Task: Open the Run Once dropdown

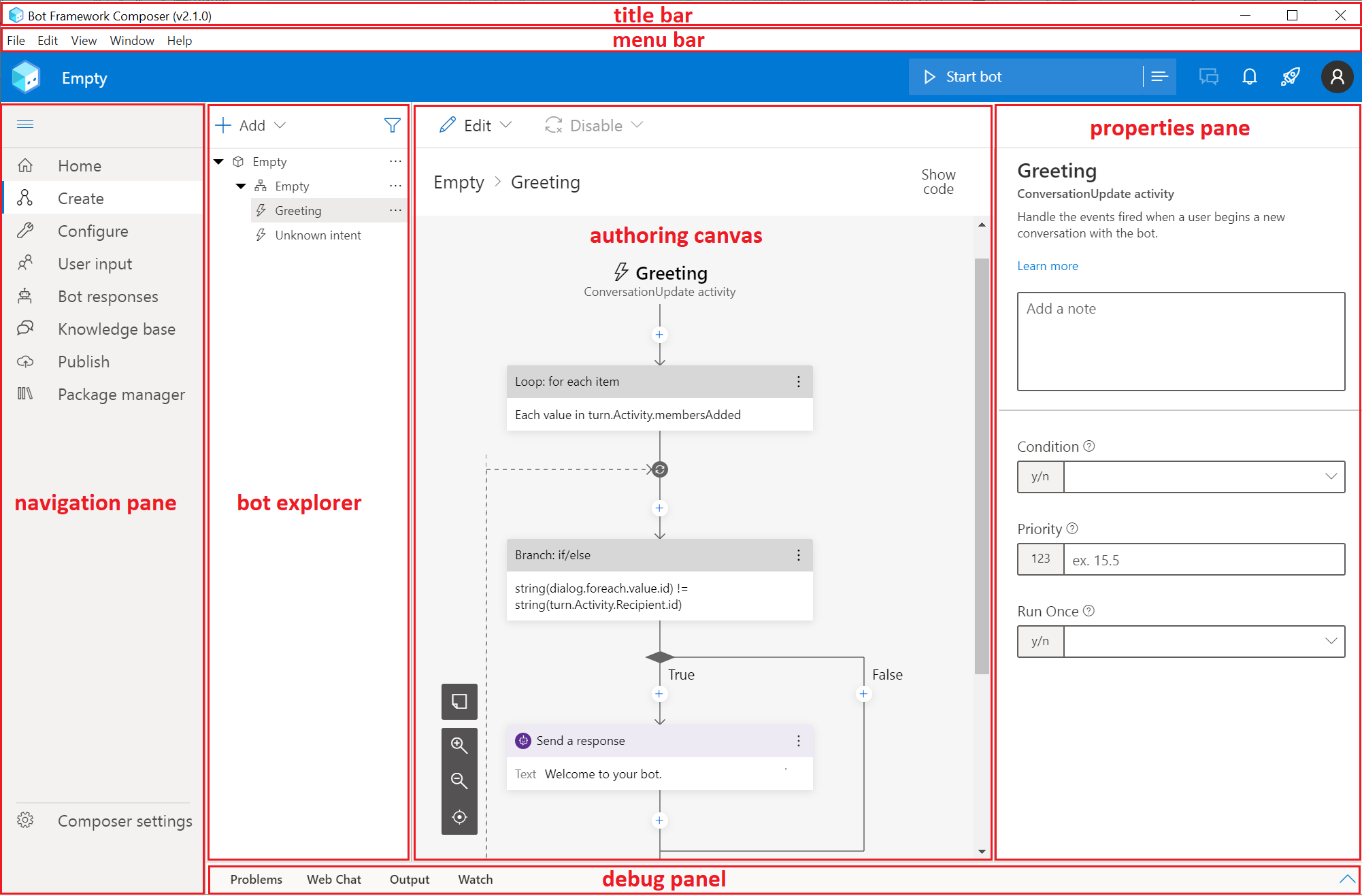Action: click(x=1331, y=642)
